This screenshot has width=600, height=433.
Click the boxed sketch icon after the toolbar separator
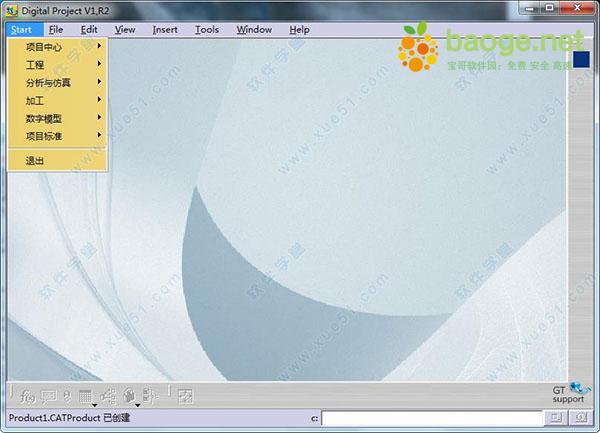pos(186,396)
